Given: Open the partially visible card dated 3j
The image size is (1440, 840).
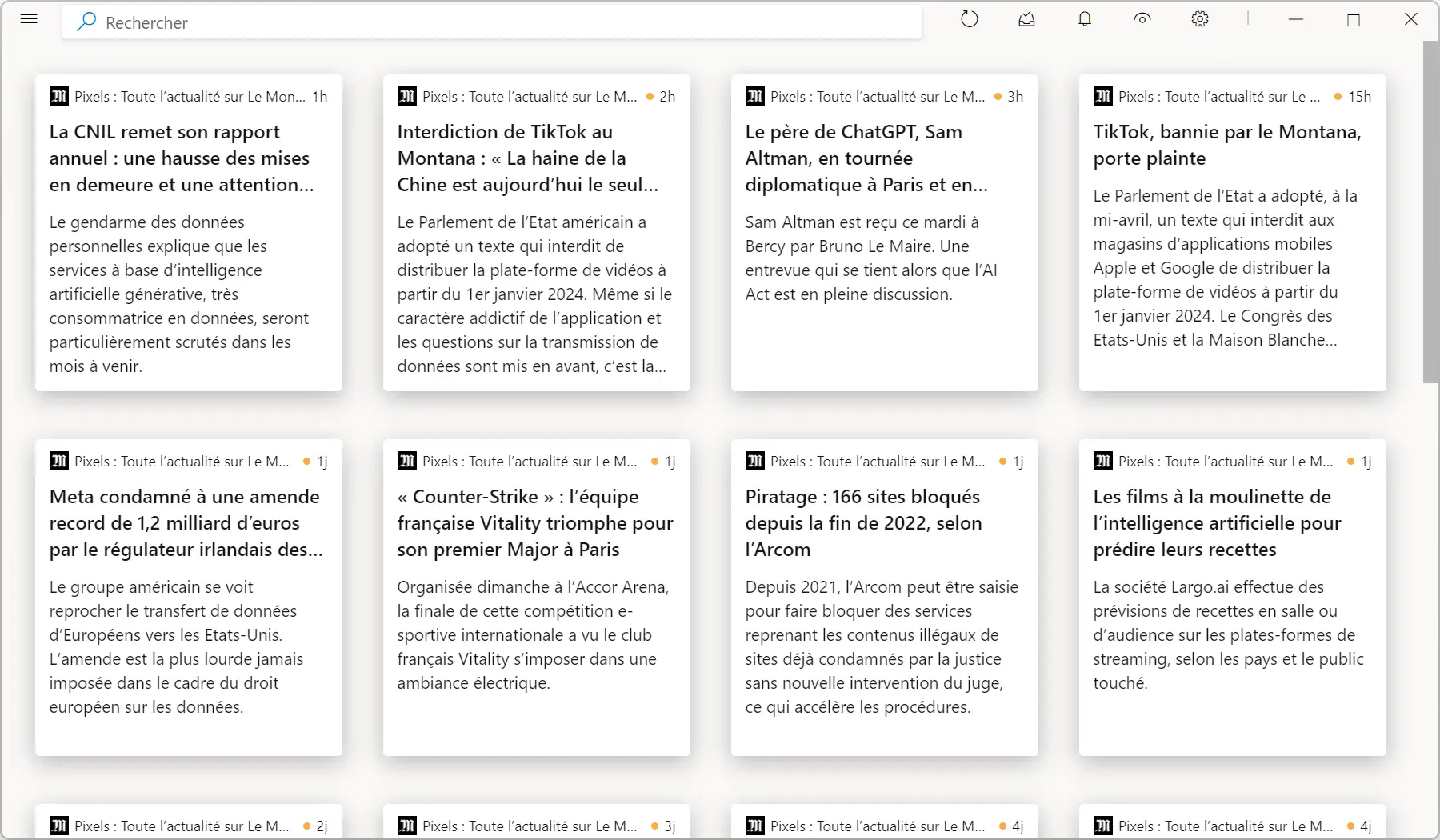Looking at the screenshot, I should [x=537, y=822].
